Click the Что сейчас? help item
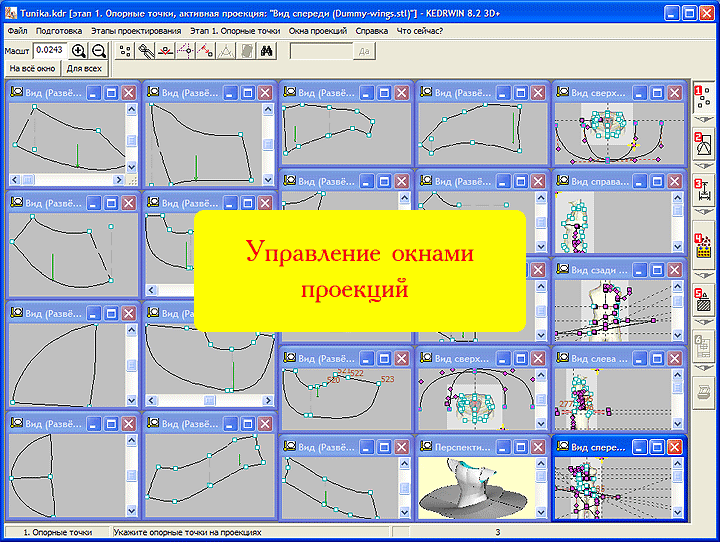This screenshot has width=720, height=542. tap(422, 31)
